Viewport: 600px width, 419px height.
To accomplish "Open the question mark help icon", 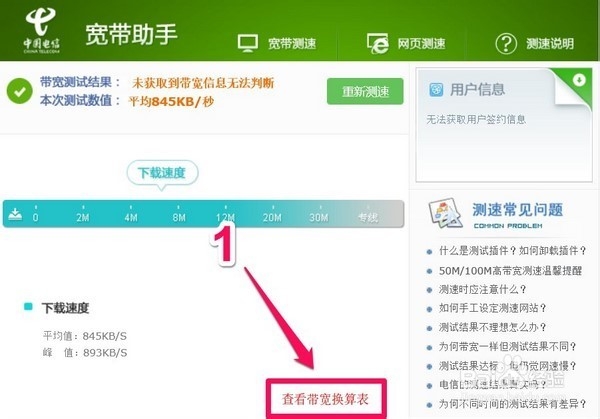I will tap(506, 44).
